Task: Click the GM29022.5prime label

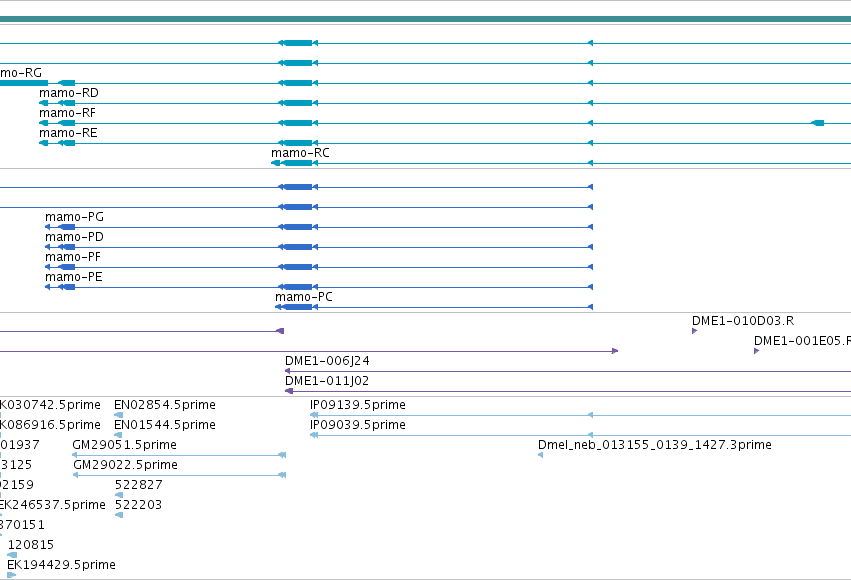Action: pyautogui.click(x=125, y=465)
